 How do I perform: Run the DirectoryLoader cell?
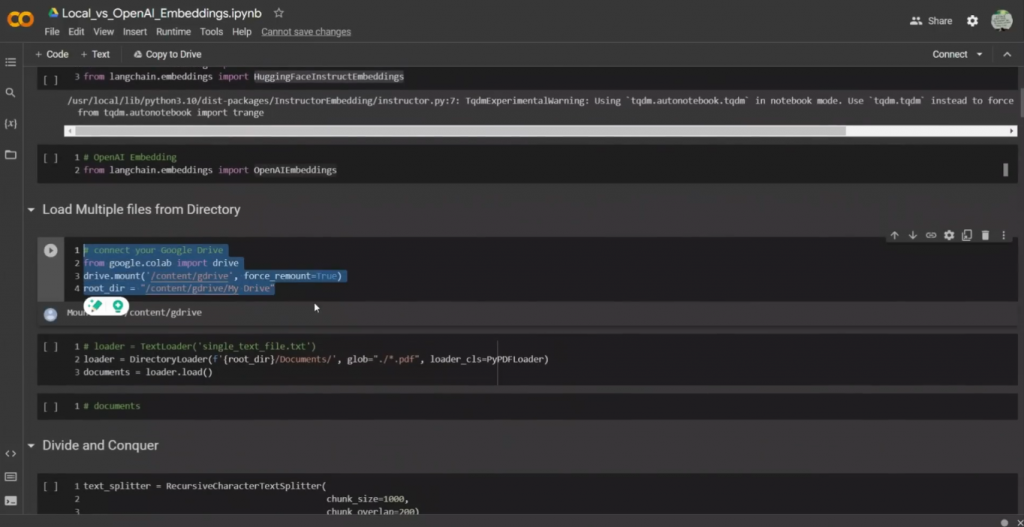[50, 346]
